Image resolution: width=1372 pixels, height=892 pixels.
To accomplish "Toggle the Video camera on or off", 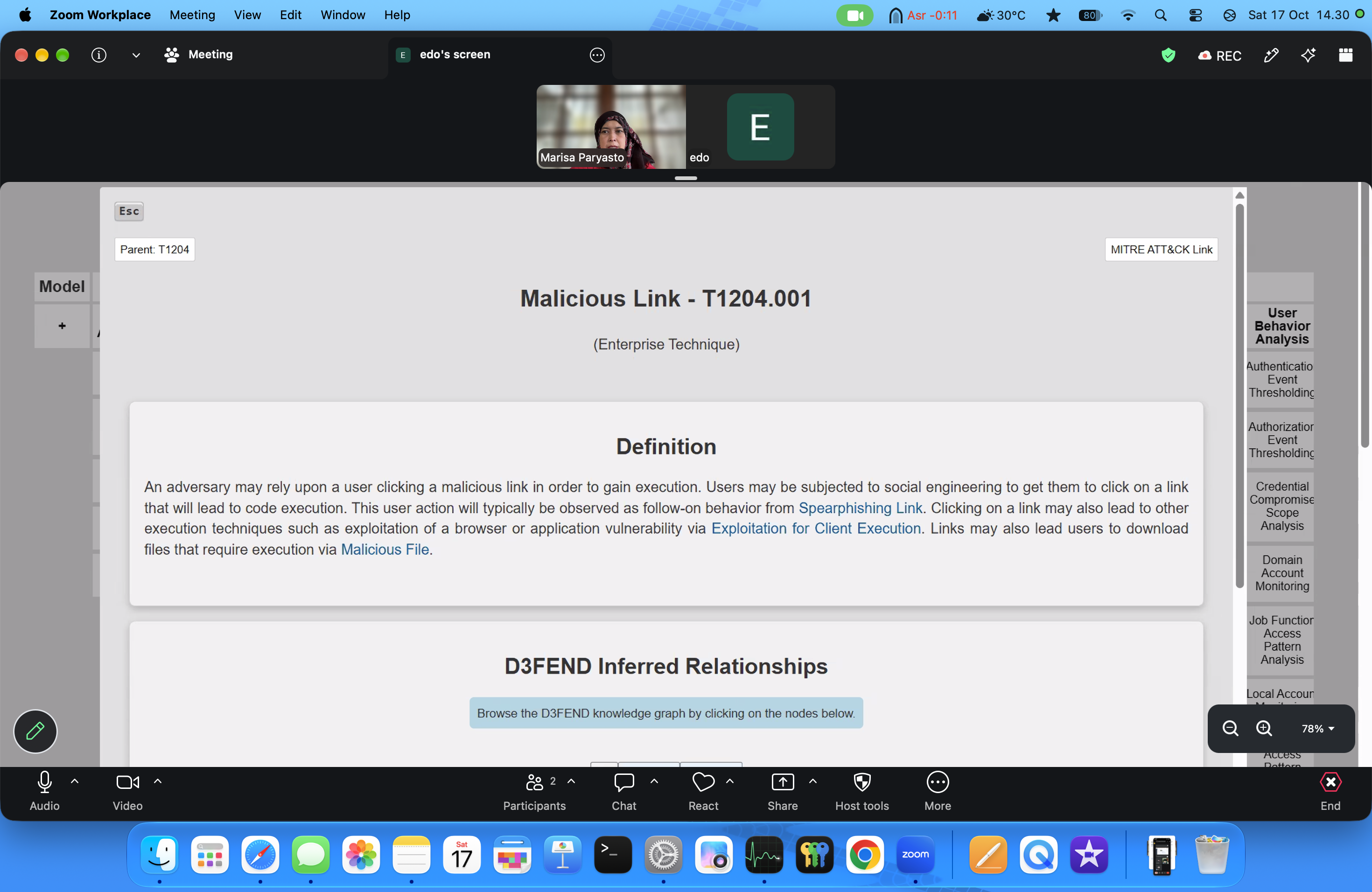I will pyautogui.click(x=127, y=792).
